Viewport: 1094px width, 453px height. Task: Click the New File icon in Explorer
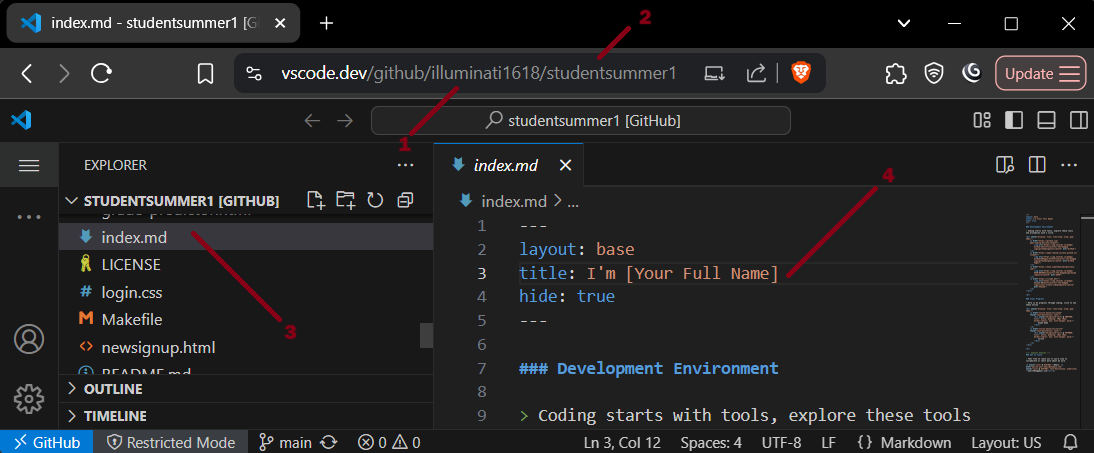[316, 200]
